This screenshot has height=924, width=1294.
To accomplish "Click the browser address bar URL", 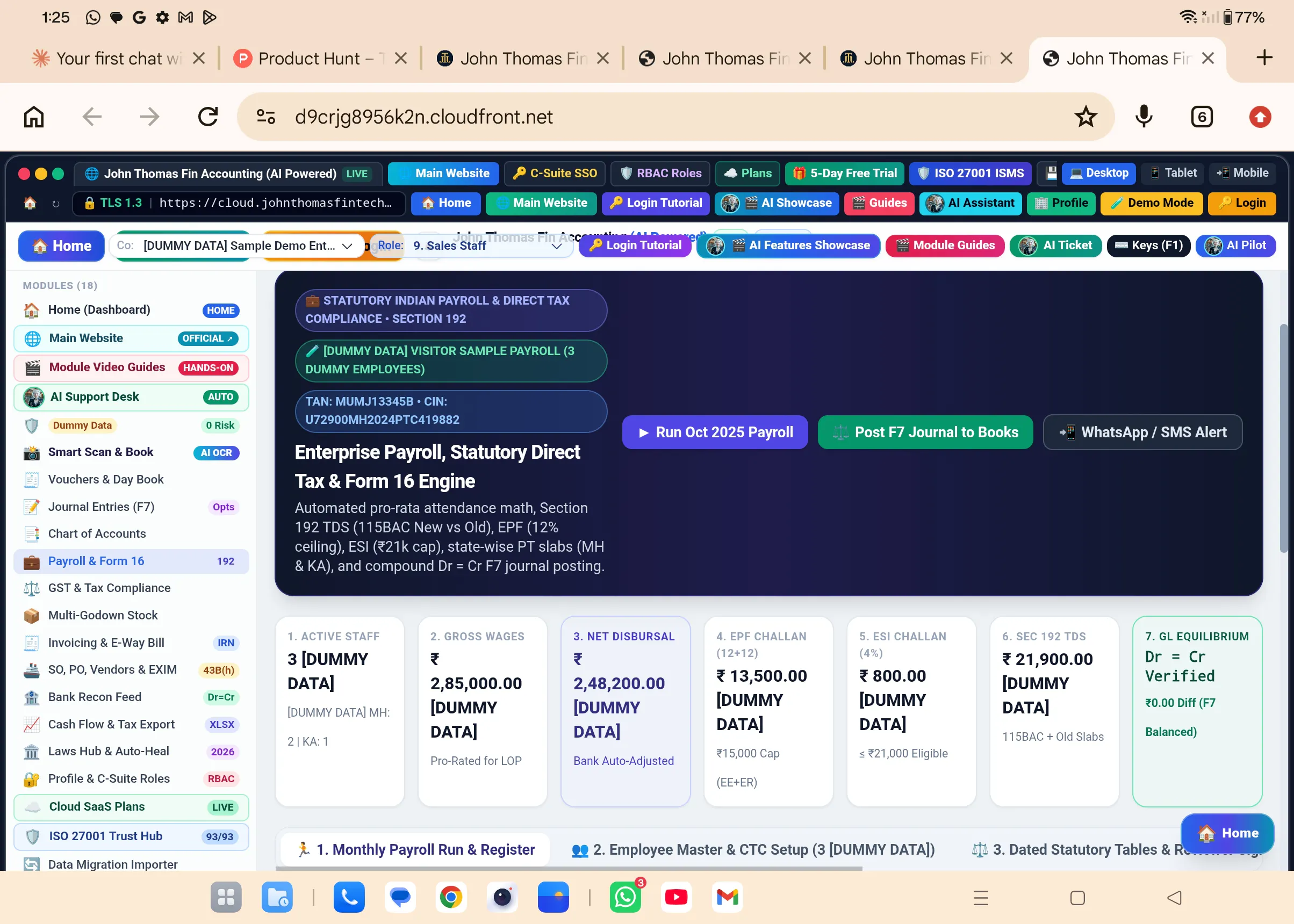I will [424, 117].
